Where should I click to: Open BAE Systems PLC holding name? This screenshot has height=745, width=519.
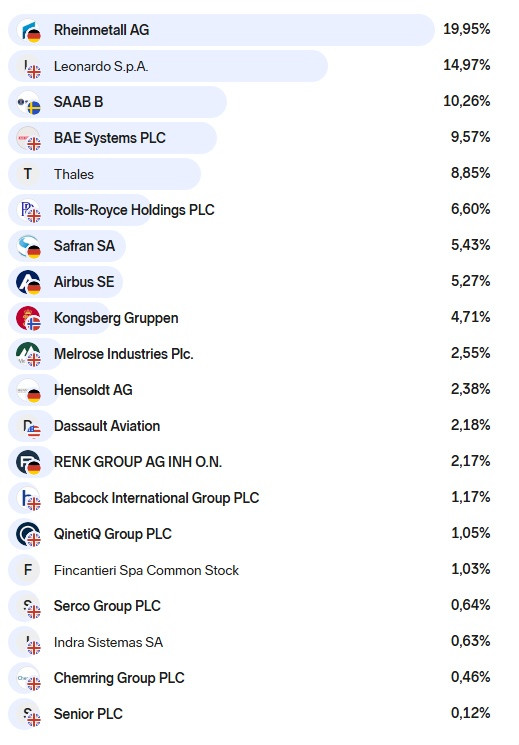pos(110,138)
